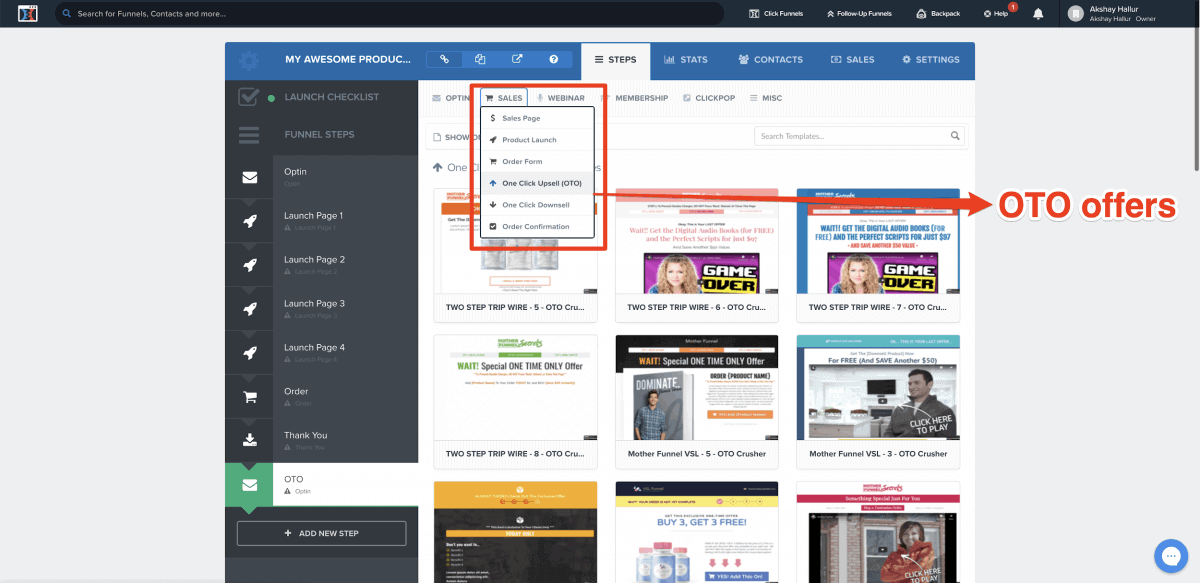The height and width of the screenshot is (583, 1200).
Task: Click the clone funnel icon
Action: point(480,59)
